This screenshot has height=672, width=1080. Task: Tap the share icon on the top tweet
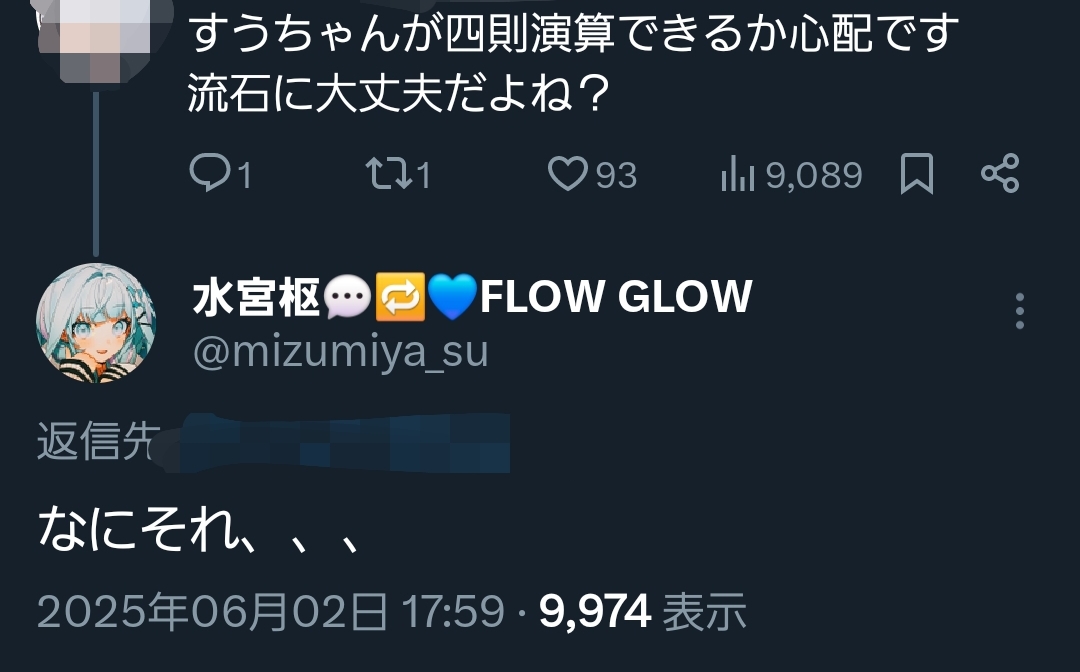click(x=1000, y=173)
